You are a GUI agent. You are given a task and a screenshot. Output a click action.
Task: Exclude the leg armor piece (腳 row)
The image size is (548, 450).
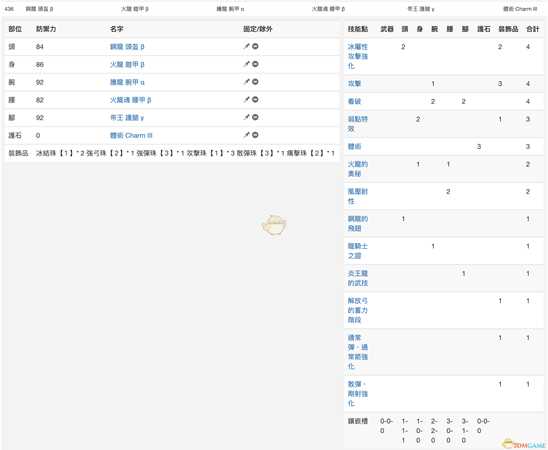(x=255, y=117)
